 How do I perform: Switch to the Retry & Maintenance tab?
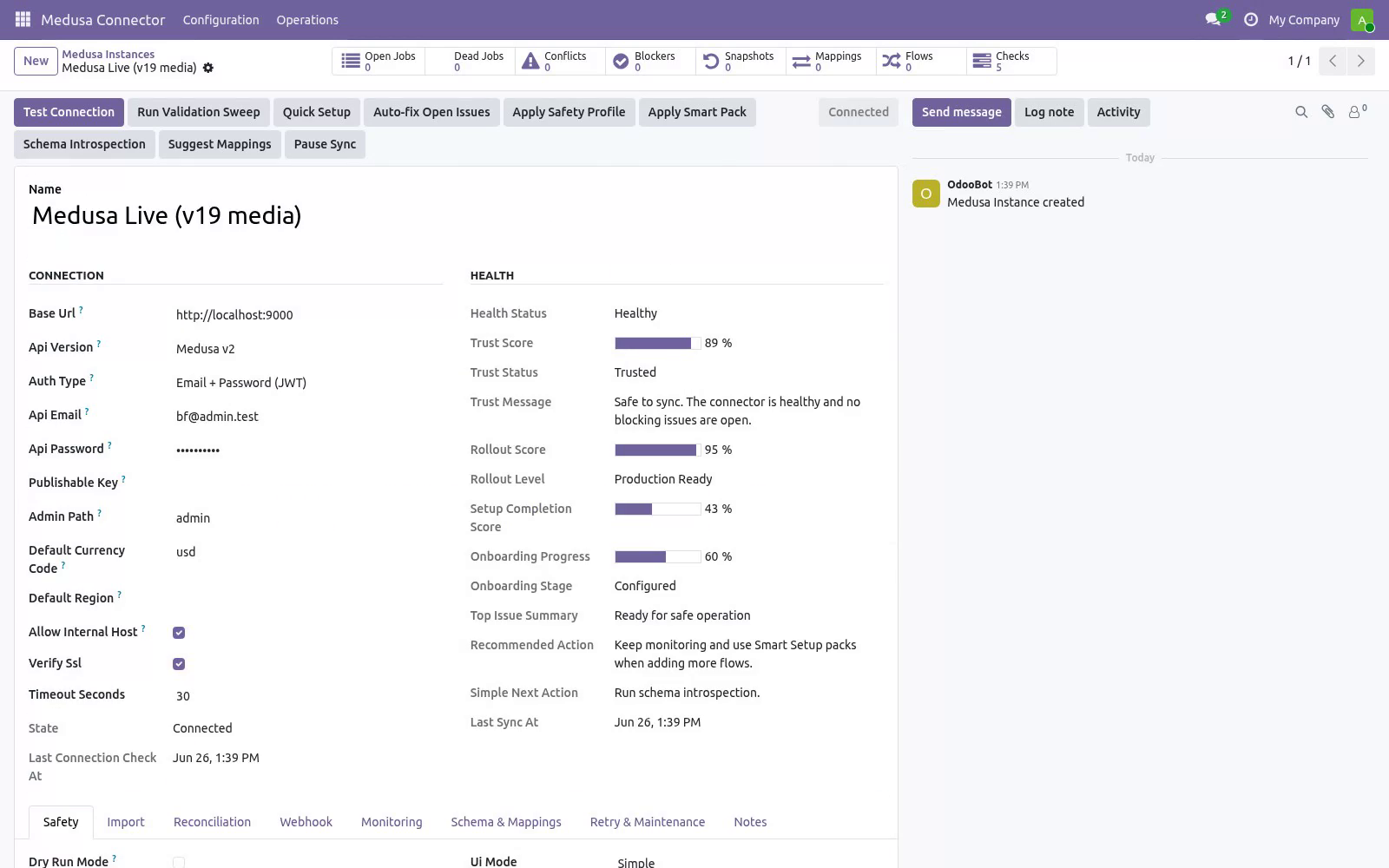coord(648,822)
